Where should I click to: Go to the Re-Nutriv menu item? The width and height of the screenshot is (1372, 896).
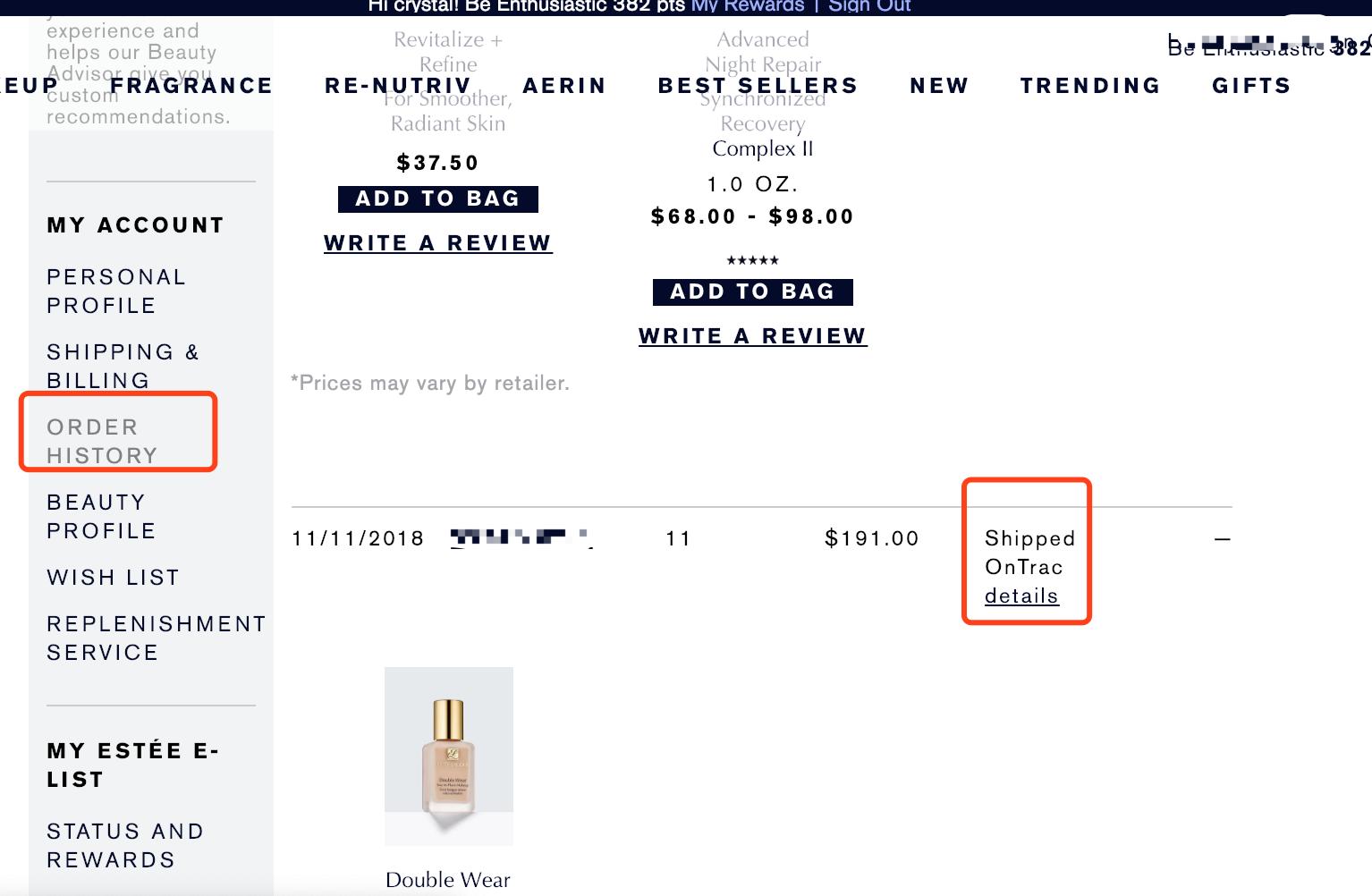[x=398, y=86]
